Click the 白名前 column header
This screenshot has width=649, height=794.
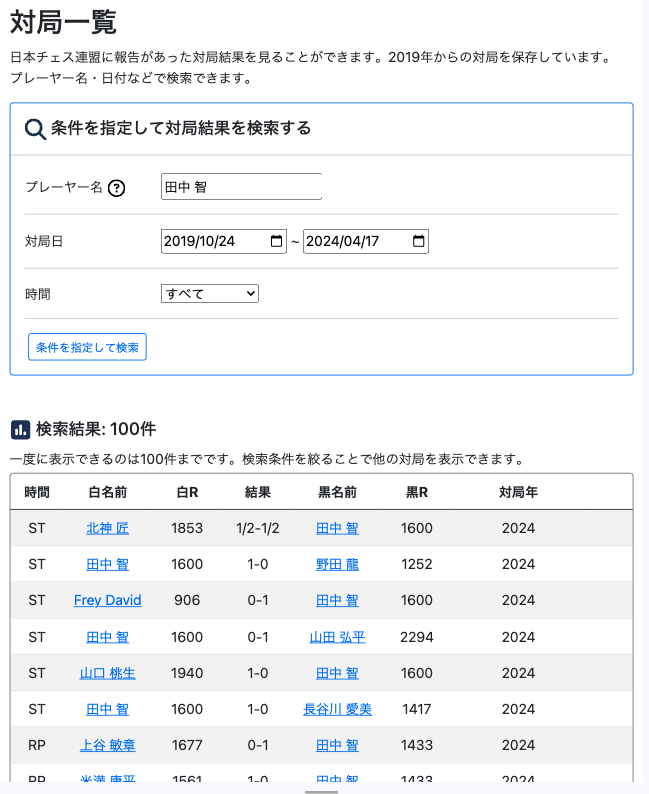(107, 492)
